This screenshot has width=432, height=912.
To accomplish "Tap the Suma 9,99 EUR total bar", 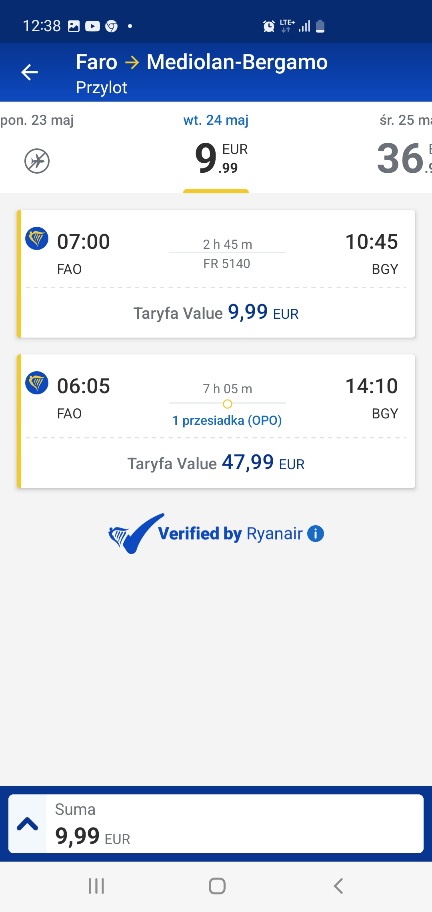I will click(216, 824).
